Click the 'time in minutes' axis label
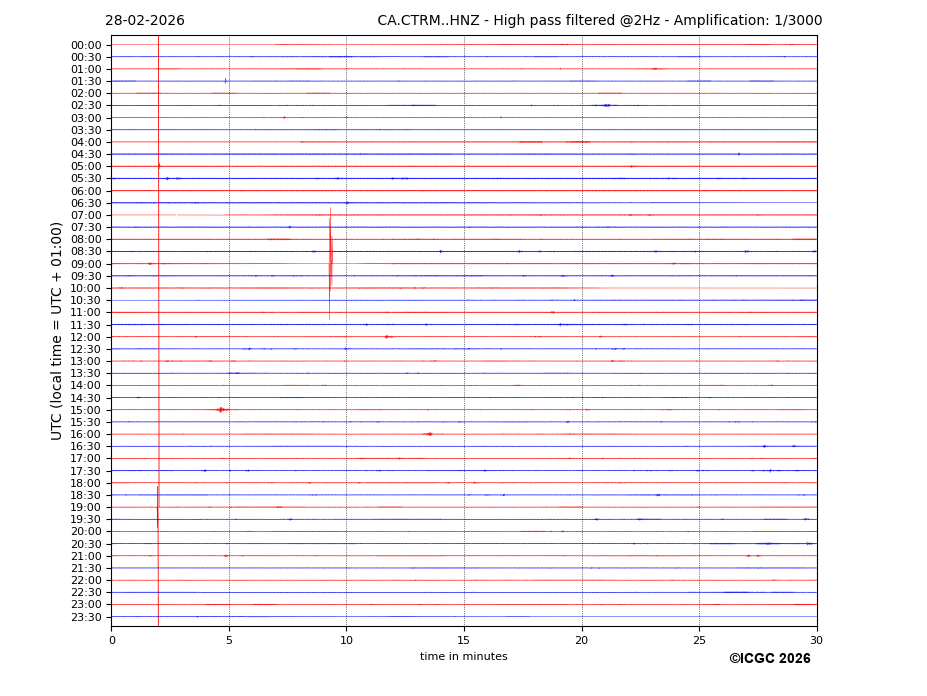This screenshot has height=696, width=927. [x=463, y=657]
